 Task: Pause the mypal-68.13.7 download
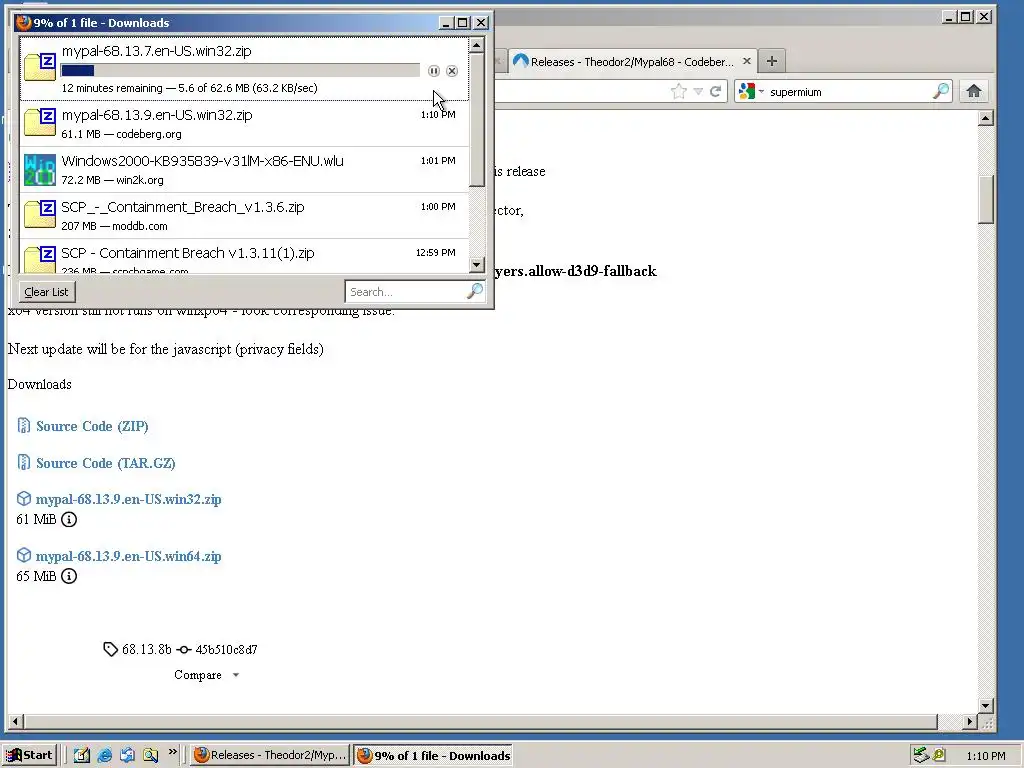434,71
